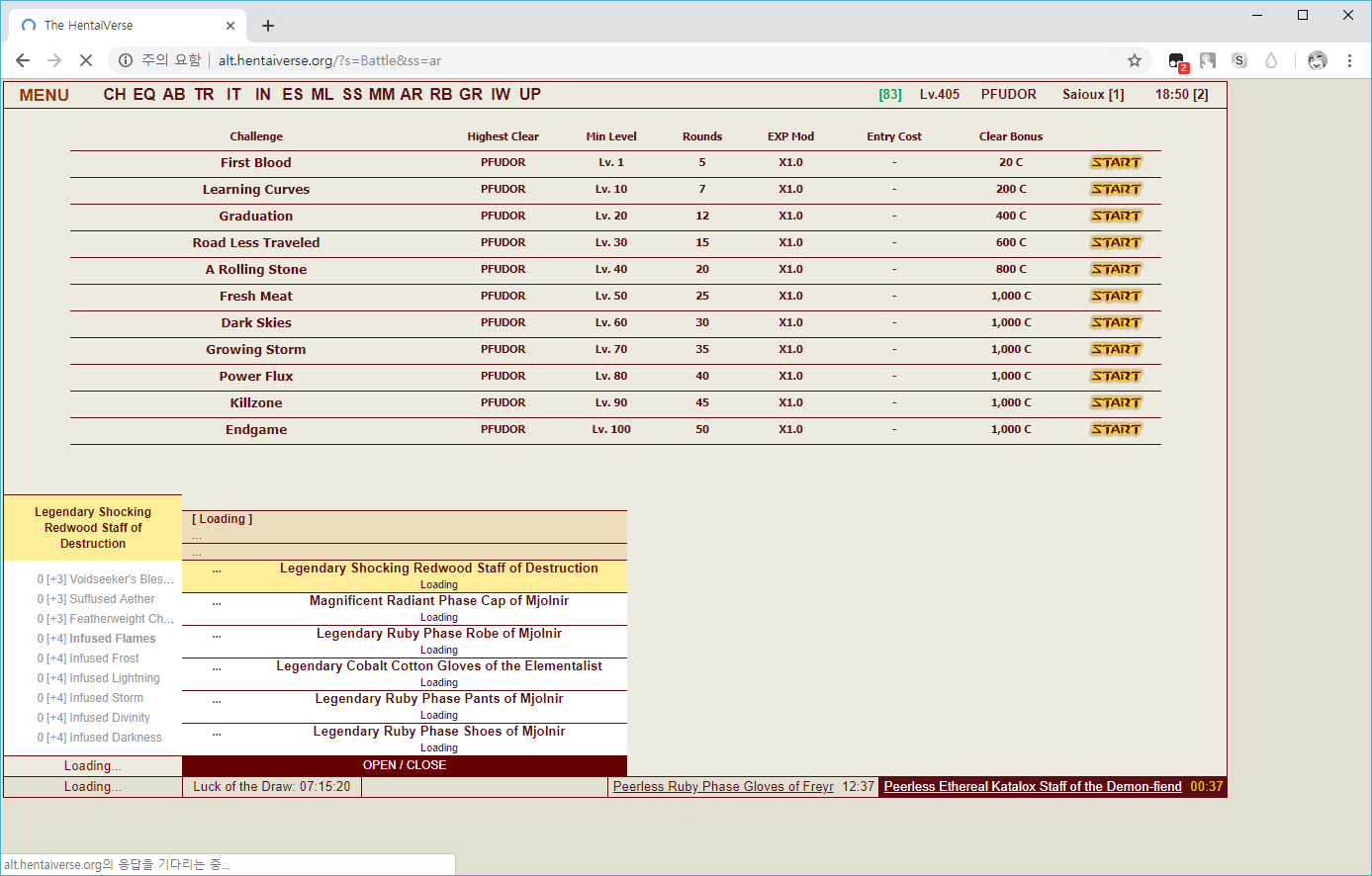Open the AB menu shortcut
Image resolution: width=1372 pixels, height=876 pixels.
(174, 94)
